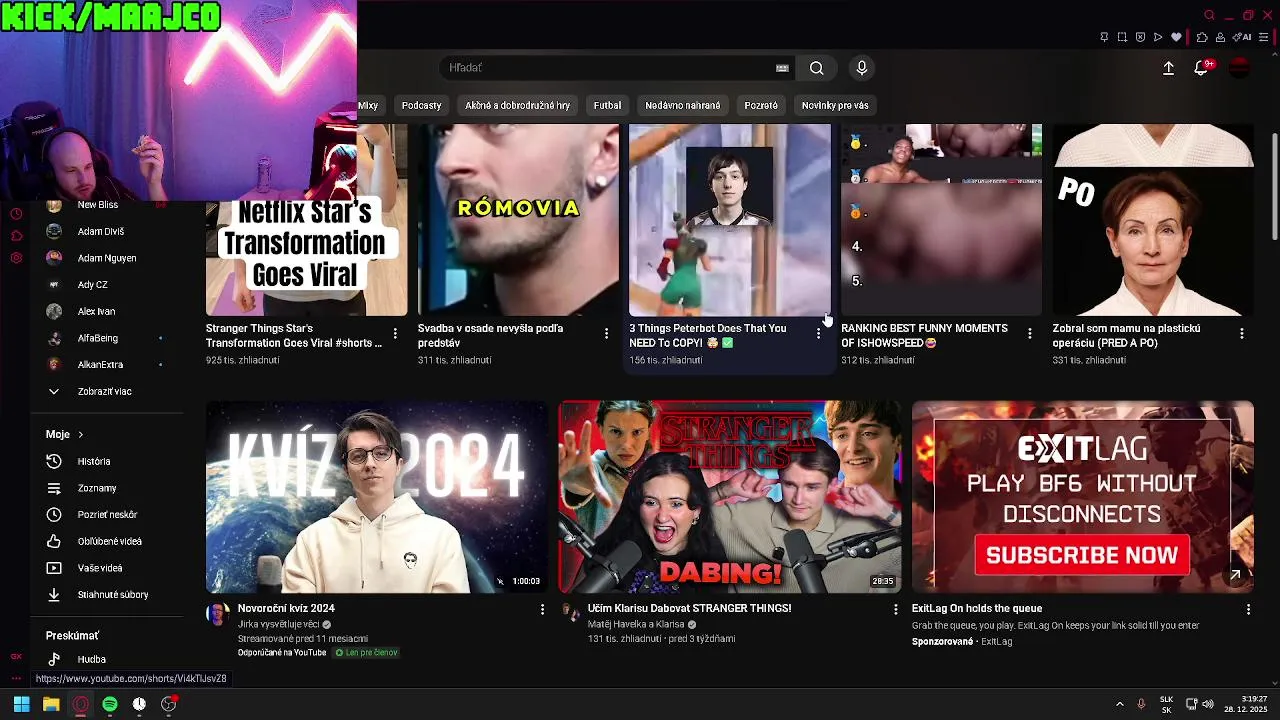Image resolution: width=1280 pixels, height=720 pixels.
Task: Select the Pozreté filter chip
Action: click(x=761, y=105)
